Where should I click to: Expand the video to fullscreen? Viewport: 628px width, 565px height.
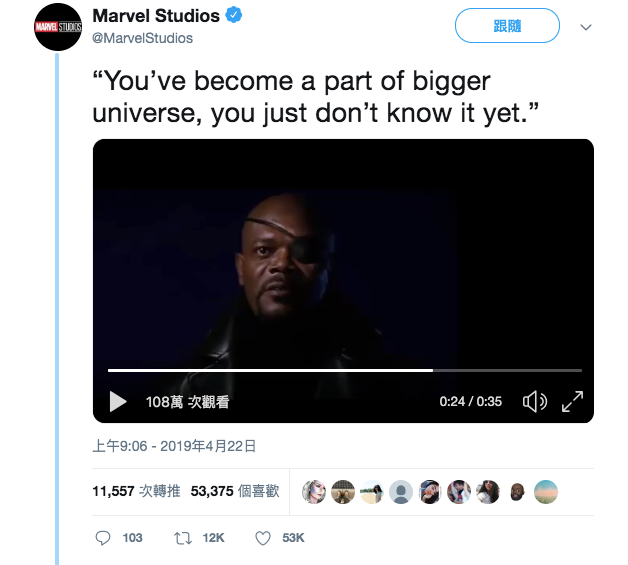pyautogui.click(x=572, y=401)
